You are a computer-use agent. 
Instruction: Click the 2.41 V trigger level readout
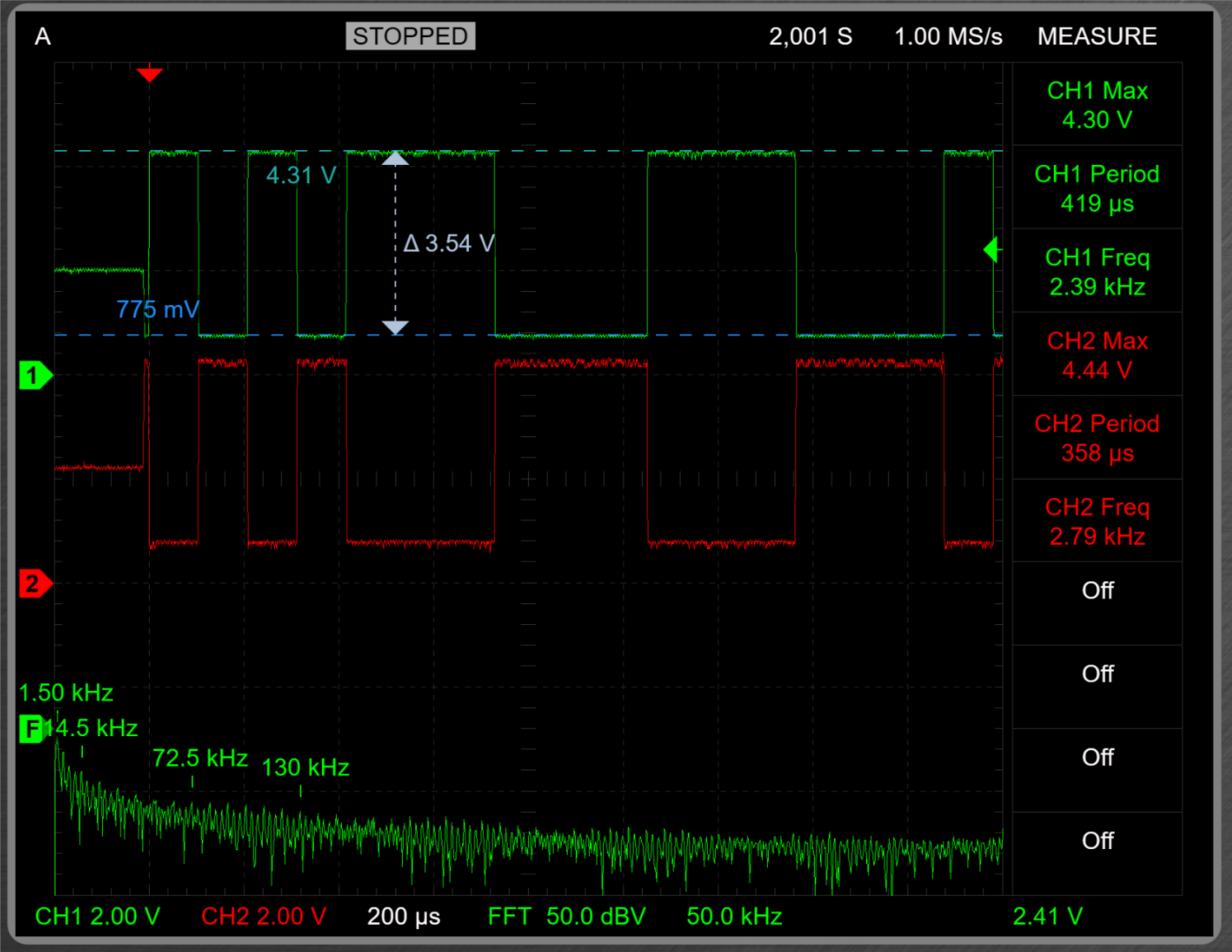pos(1048,917)
